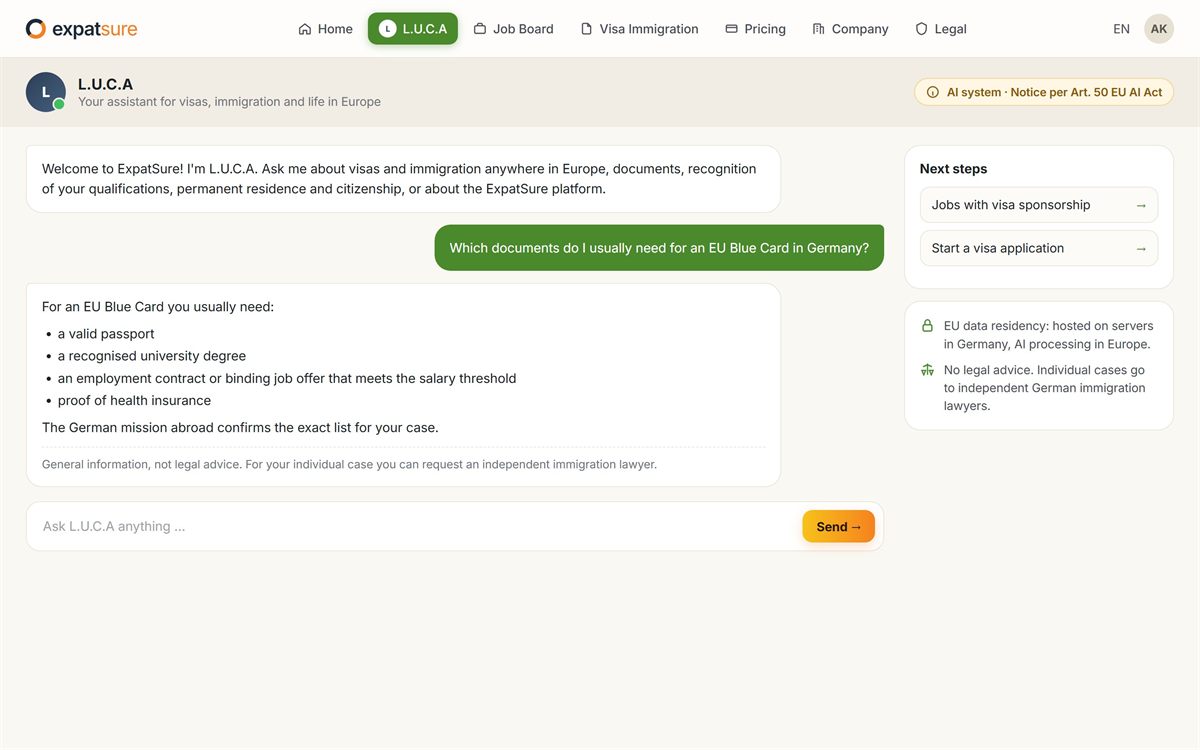Click the 'Next steps' heading
The height and width of the screenshot is (750, 1200).
(x=953, y=169)
